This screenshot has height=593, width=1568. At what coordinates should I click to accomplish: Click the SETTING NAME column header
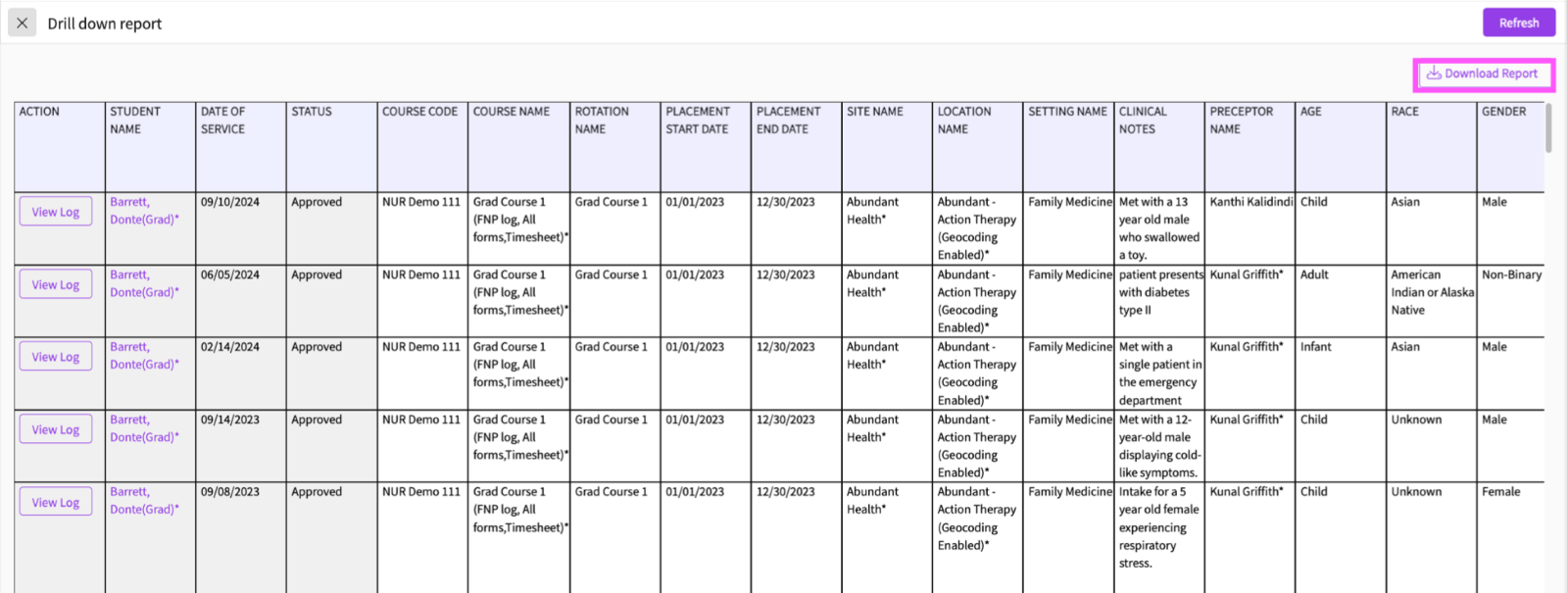(x=1068, y=147)
